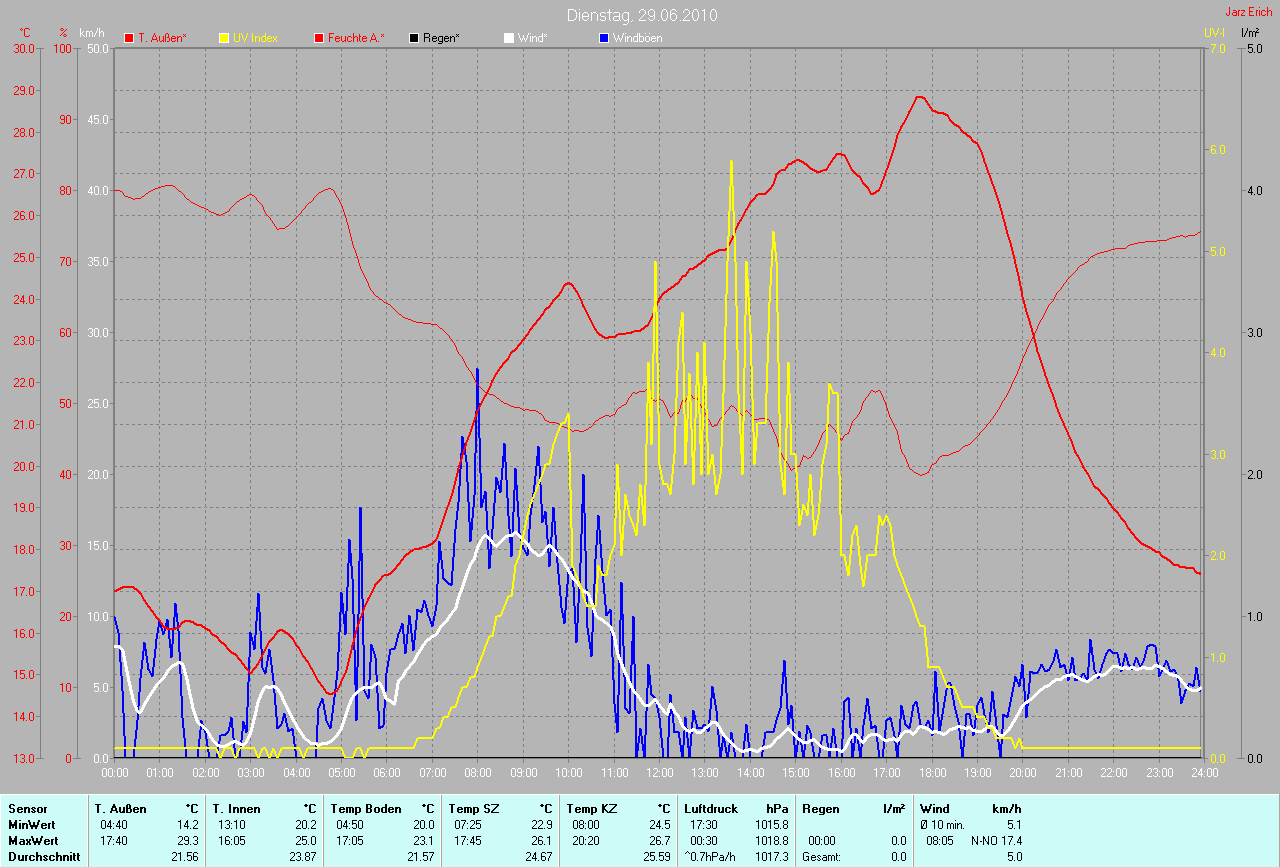Click the T. Außen average '21.56'
The image size is (1280, 867).
point(186,857)
